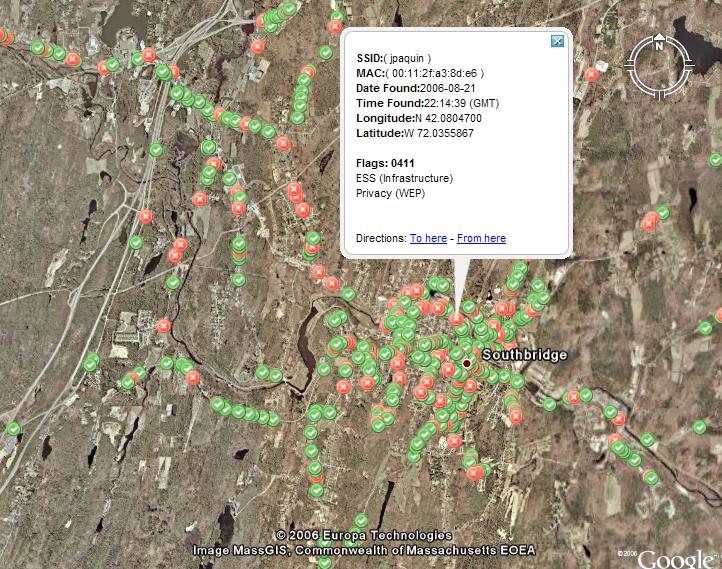Click the Google logo in the corner
Image resolution: width=722 pixels, height=569 pixels.
679,558
